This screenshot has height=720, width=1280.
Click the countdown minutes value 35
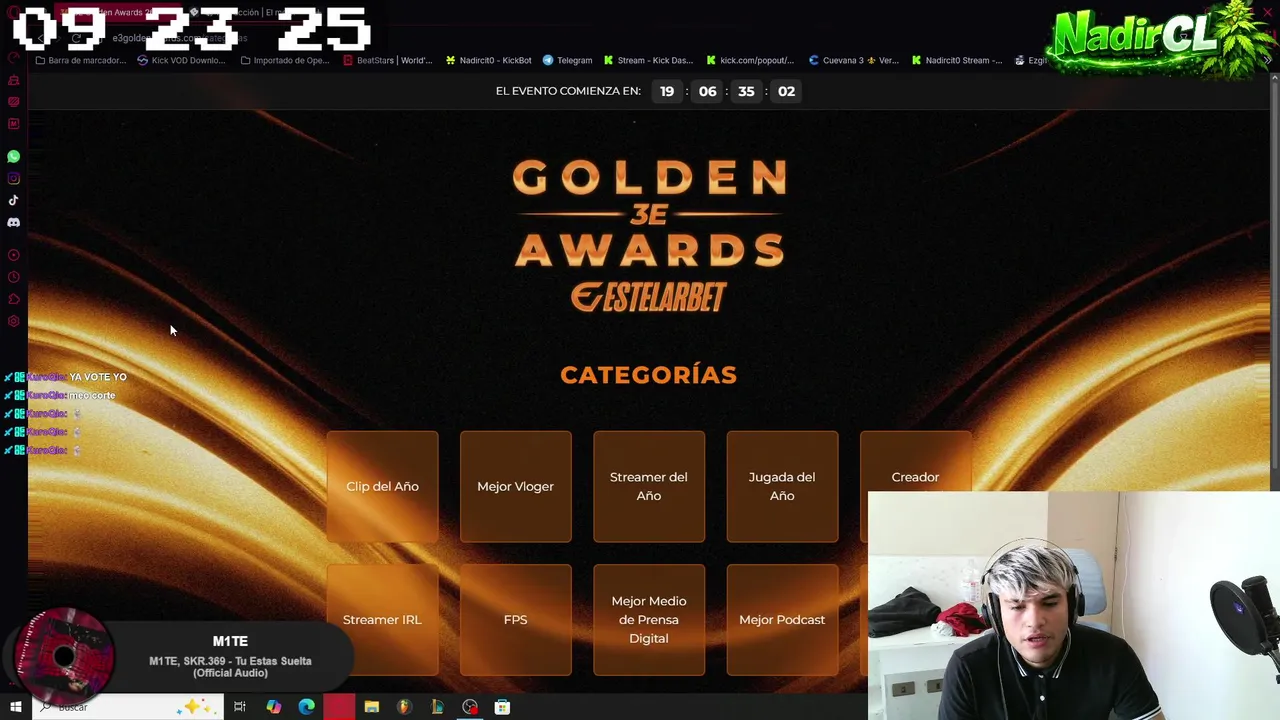tap(746, 91)
